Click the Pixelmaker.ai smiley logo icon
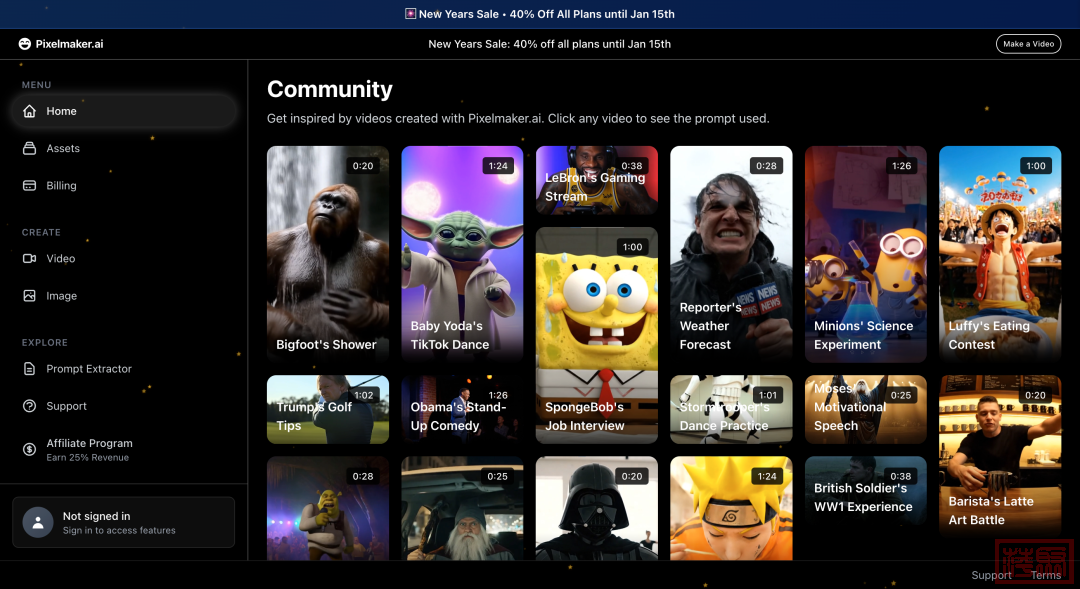The image size is (1080, 589). [x=25, y=44]
